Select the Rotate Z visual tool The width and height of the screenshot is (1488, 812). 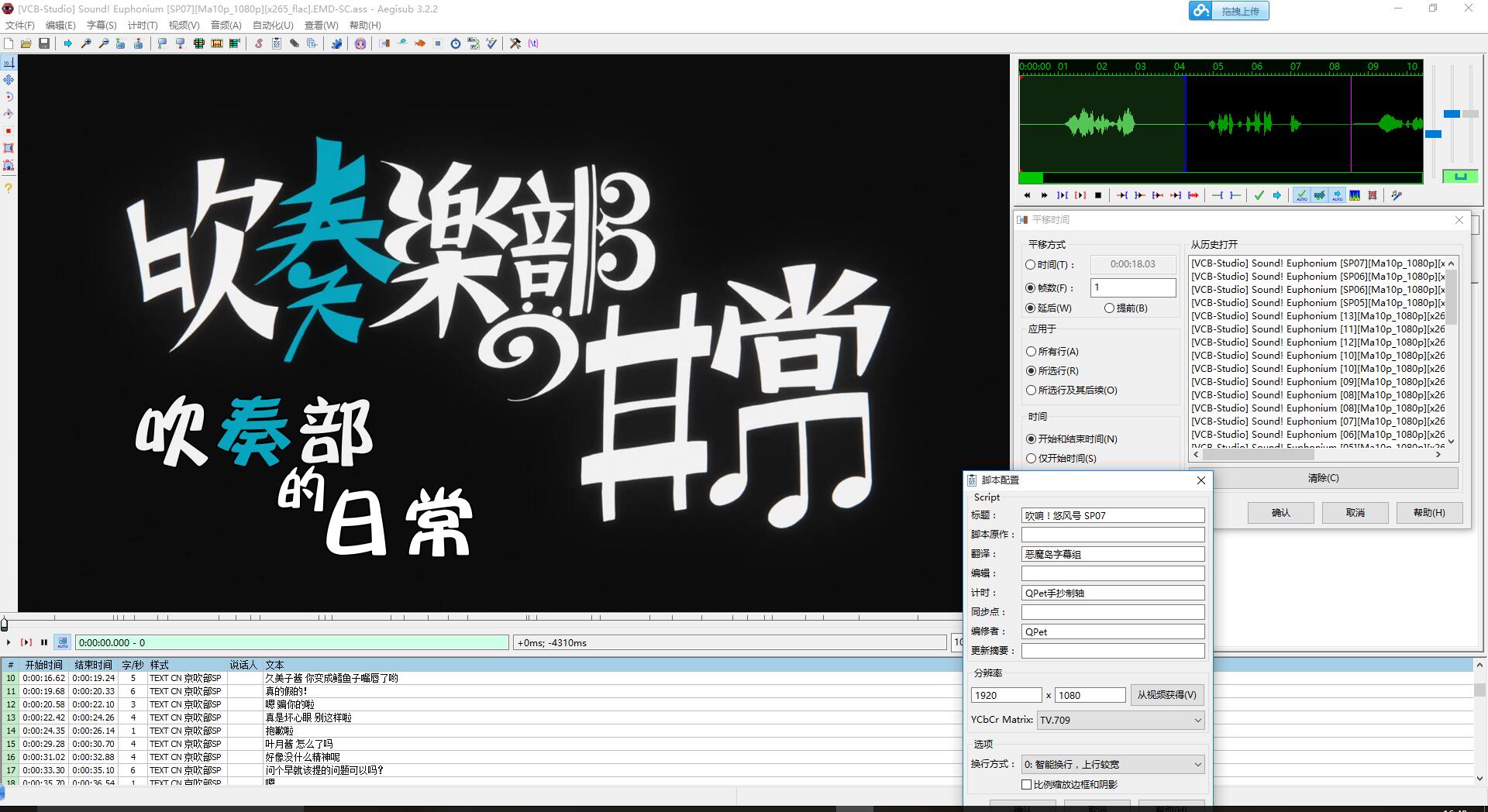(x=9, y=97)
